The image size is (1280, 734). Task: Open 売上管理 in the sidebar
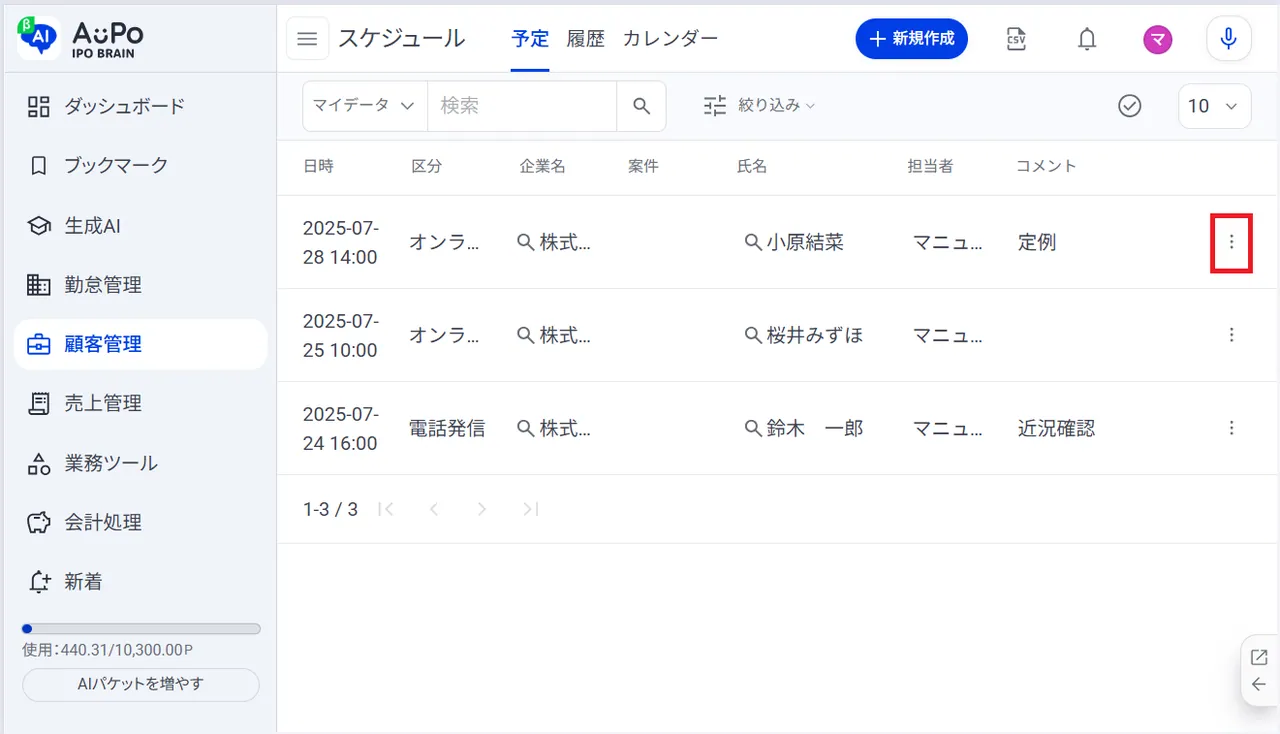(x=141, y=403)
